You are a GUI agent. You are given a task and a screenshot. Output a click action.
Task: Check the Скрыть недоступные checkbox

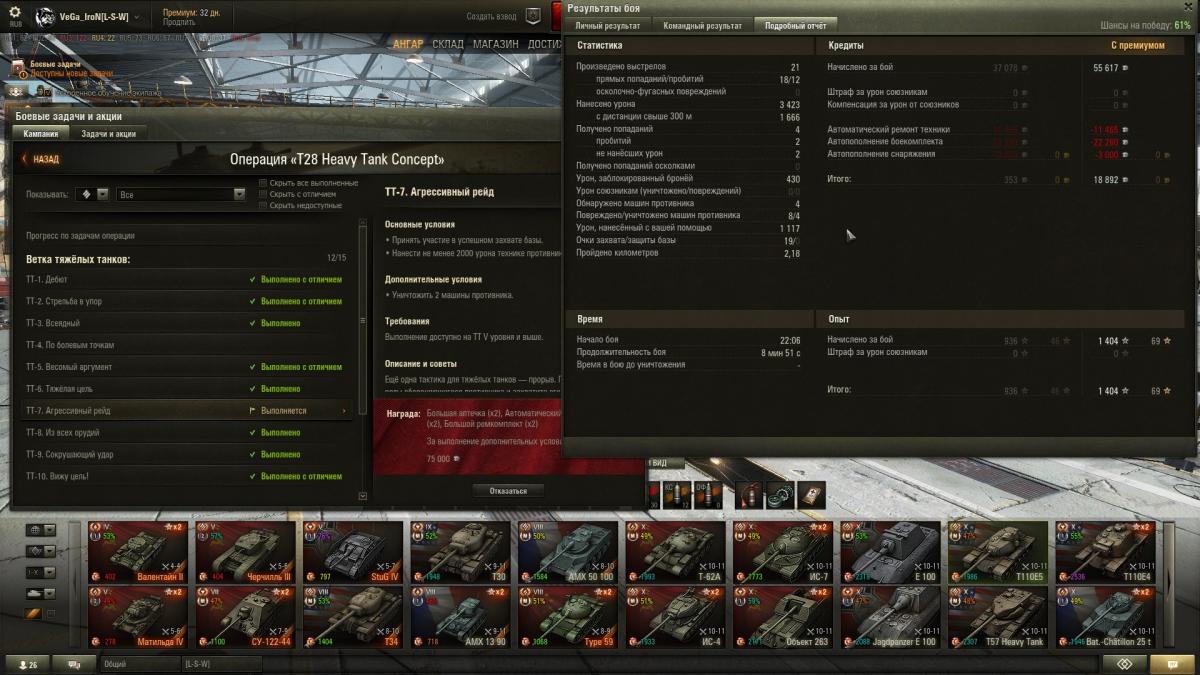tap(263, 205)
